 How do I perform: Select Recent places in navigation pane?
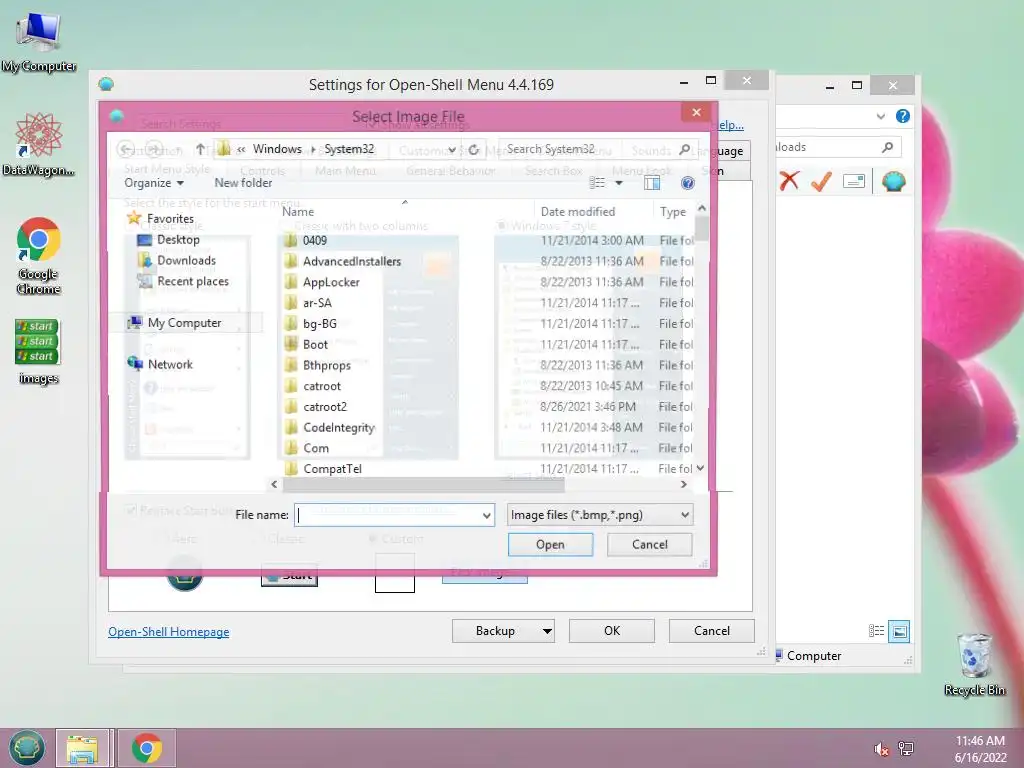(x=193, y=281)
